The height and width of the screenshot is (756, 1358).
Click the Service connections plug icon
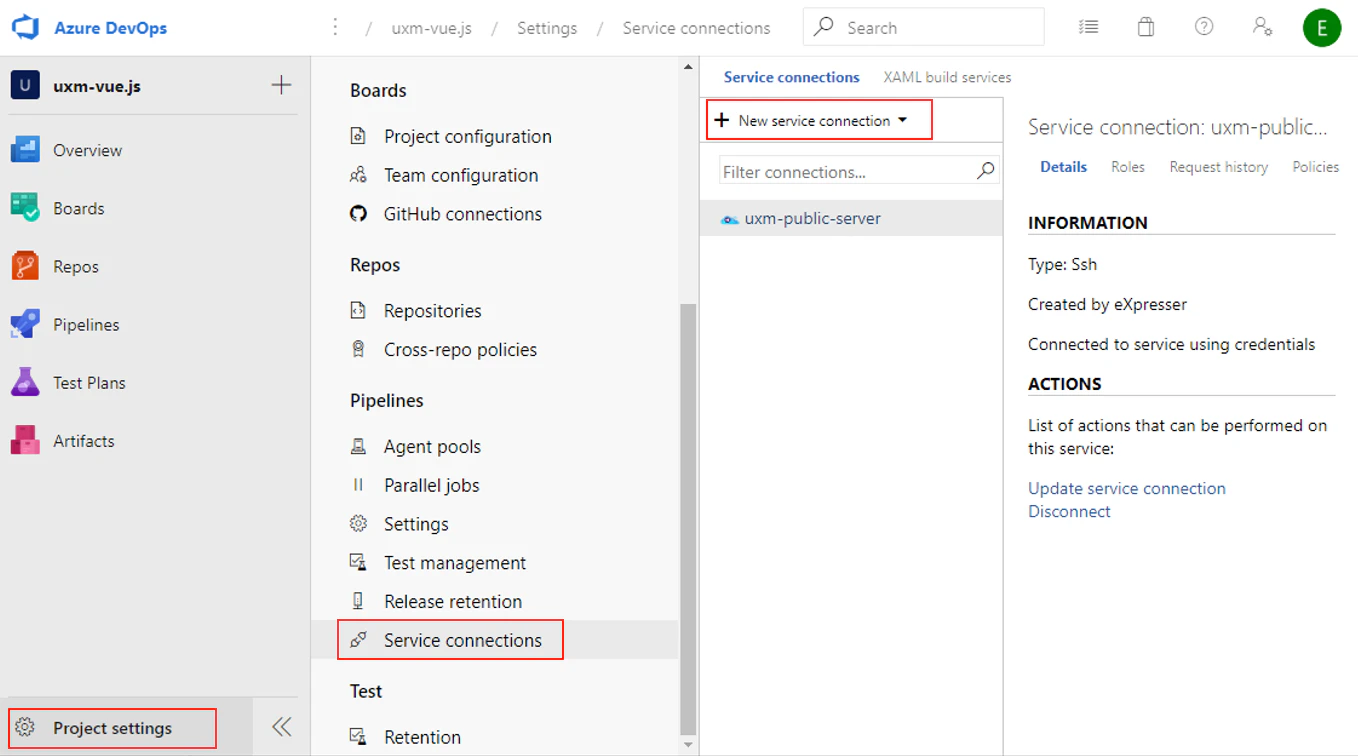[358, 640]
